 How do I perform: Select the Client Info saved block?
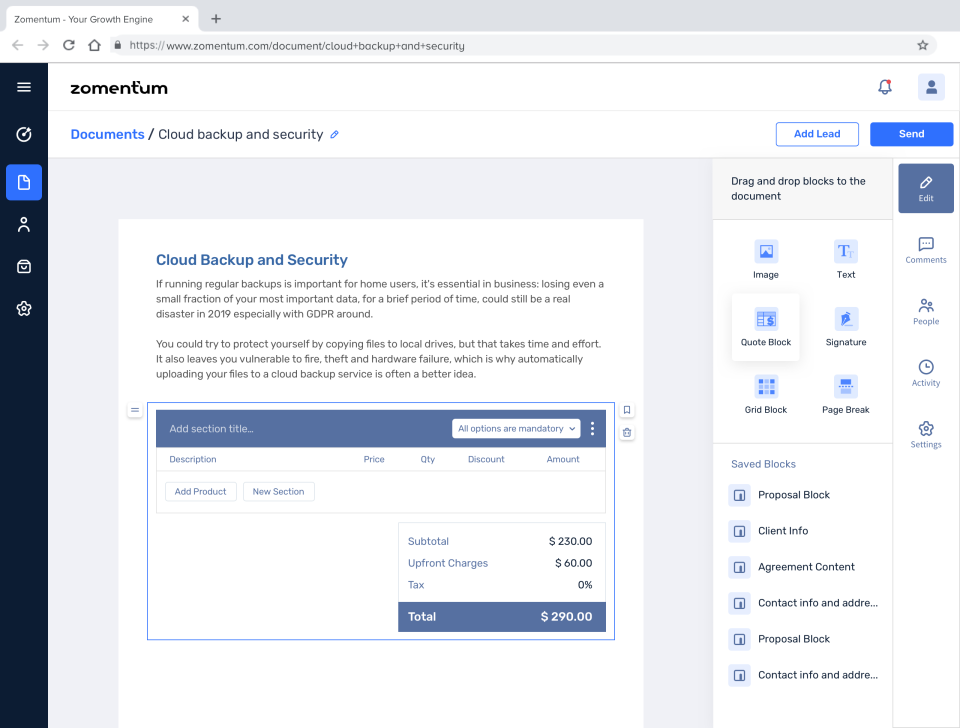pos(783,531)
